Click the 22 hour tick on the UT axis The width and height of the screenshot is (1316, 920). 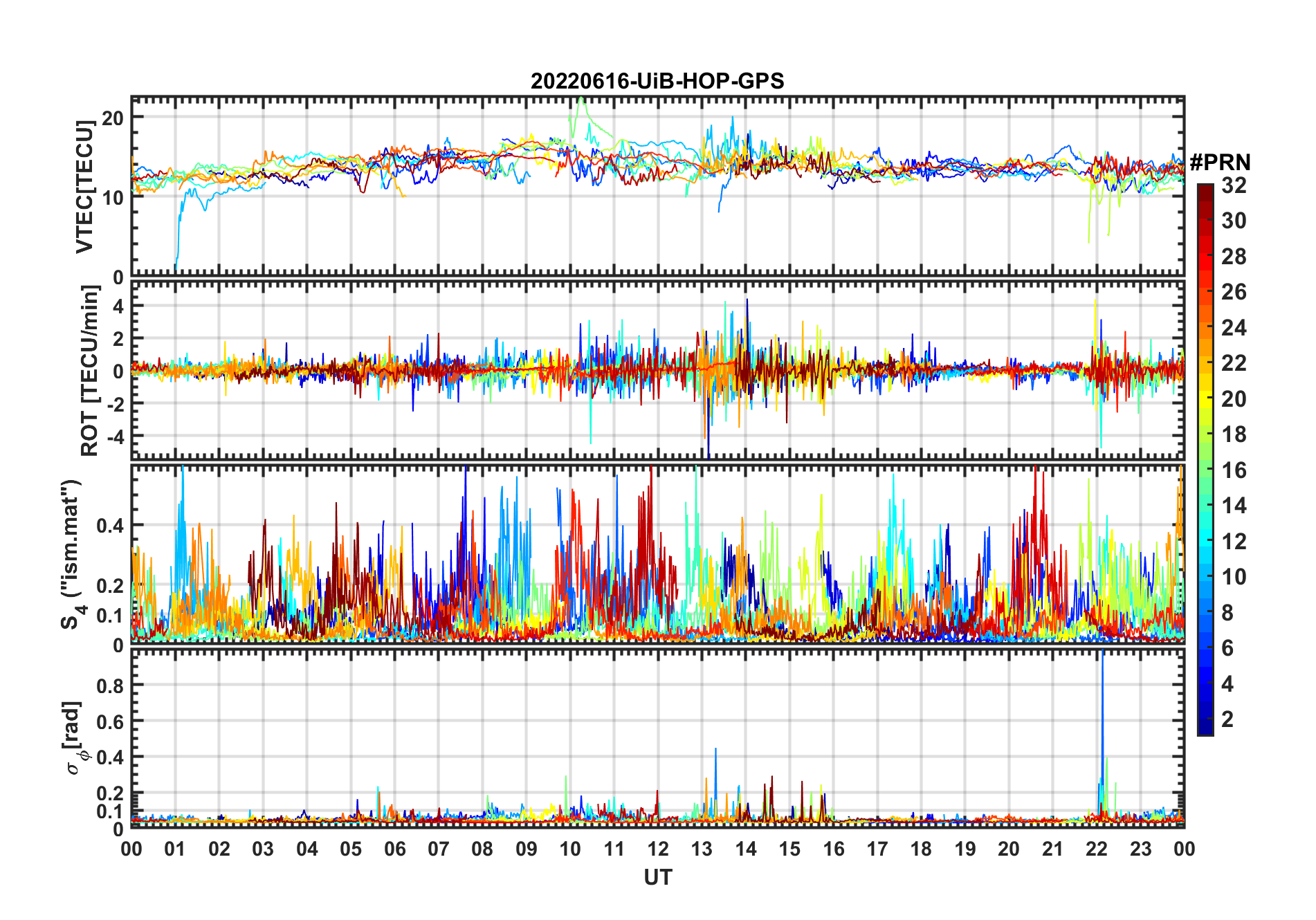point(1097,849)
